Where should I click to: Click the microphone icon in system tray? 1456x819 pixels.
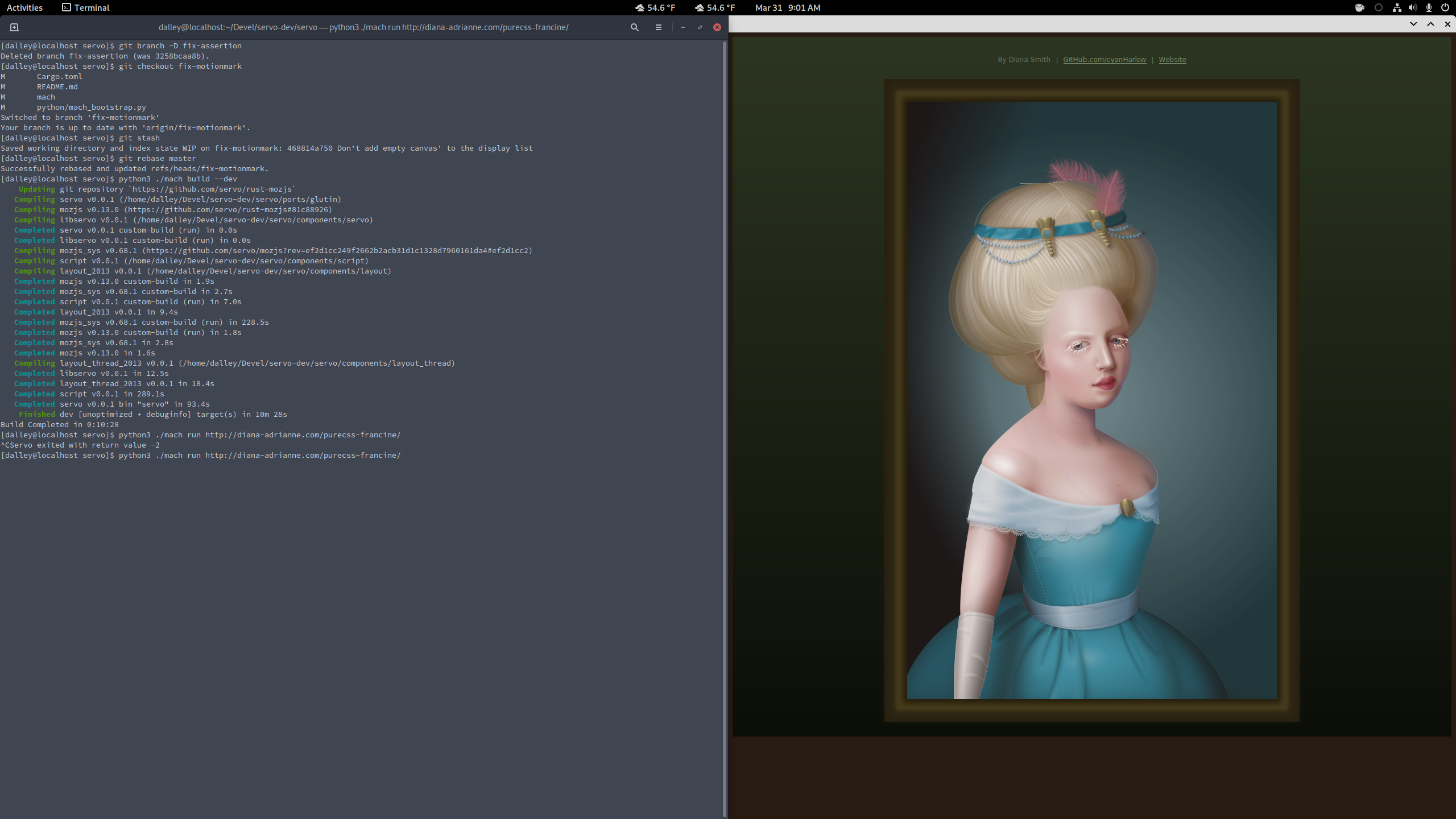pyautogui.click(x=1428, y=8)
